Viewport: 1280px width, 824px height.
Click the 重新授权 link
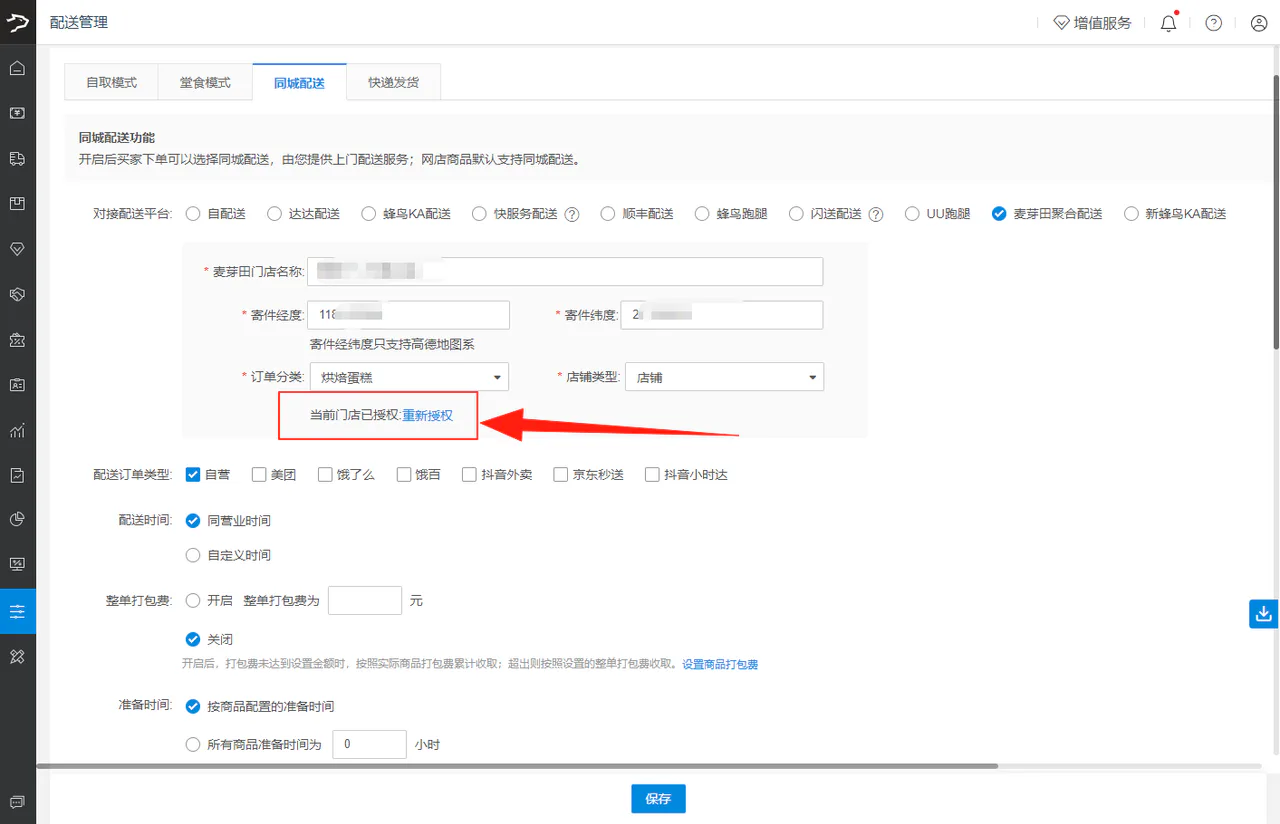(x=428, y=415)
